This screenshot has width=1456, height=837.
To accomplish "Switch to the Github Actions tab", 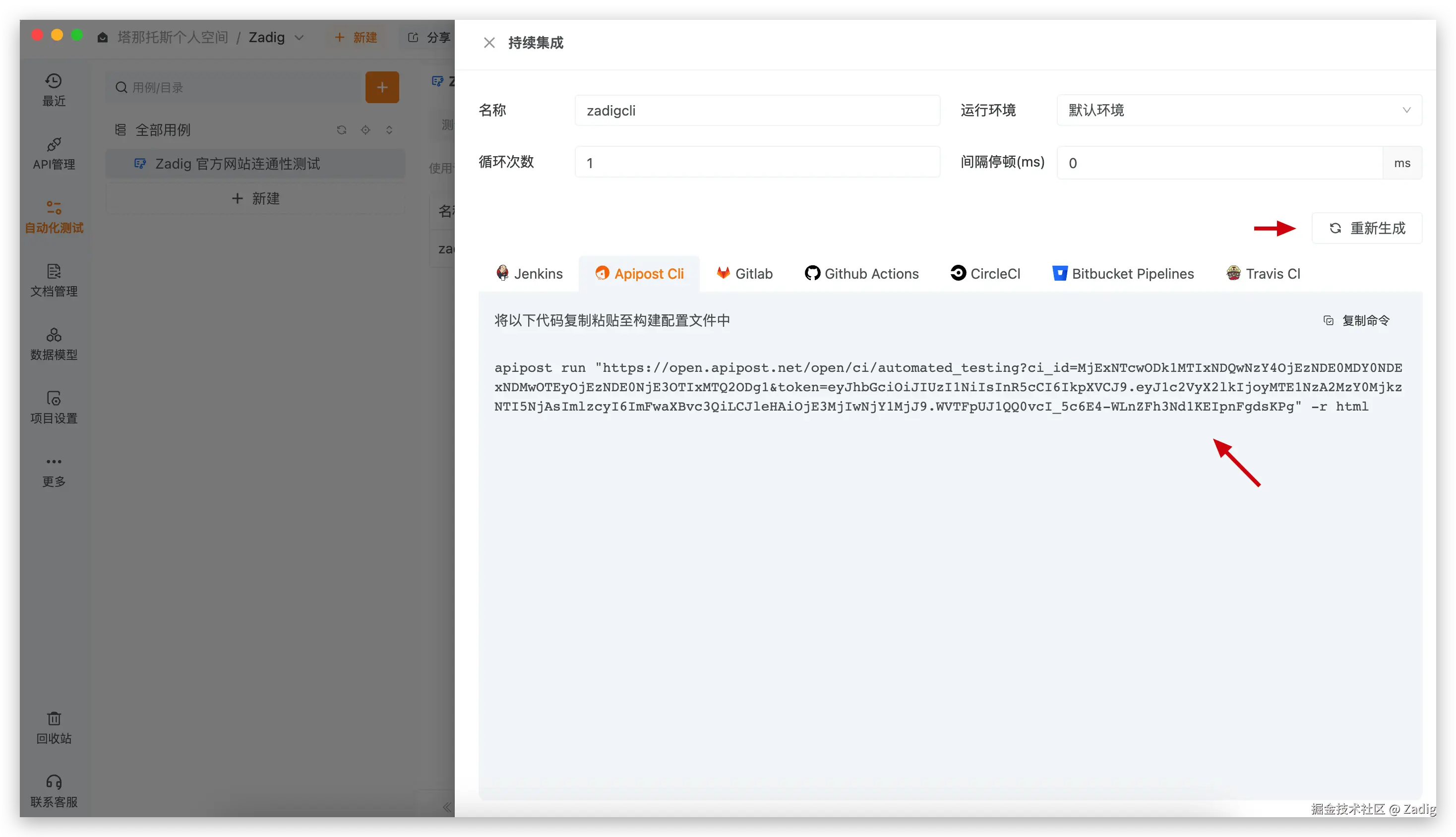I will pos(861,274).
